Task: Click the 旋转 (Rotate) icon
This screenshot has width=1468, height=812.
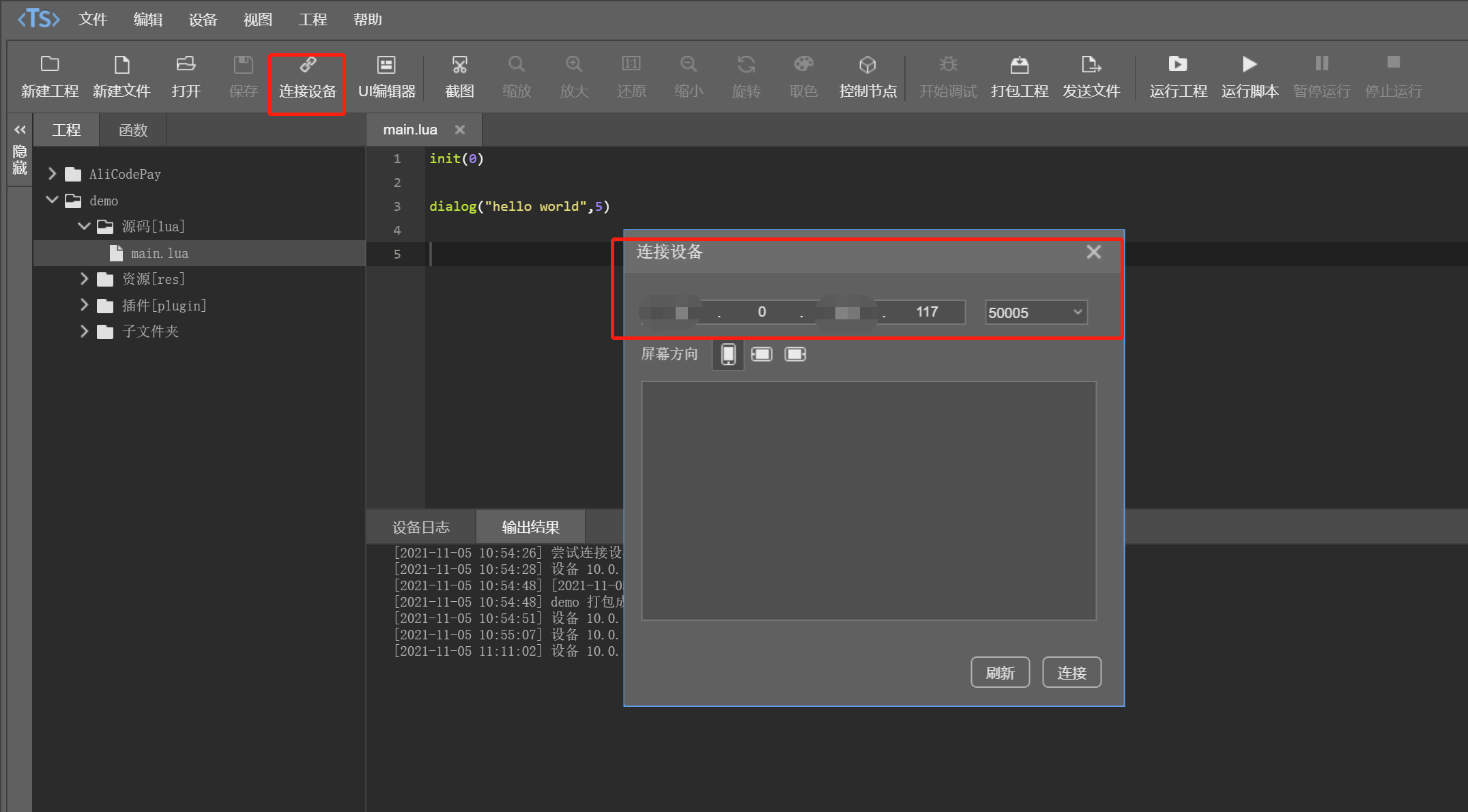Action: (x=746, y=64)
